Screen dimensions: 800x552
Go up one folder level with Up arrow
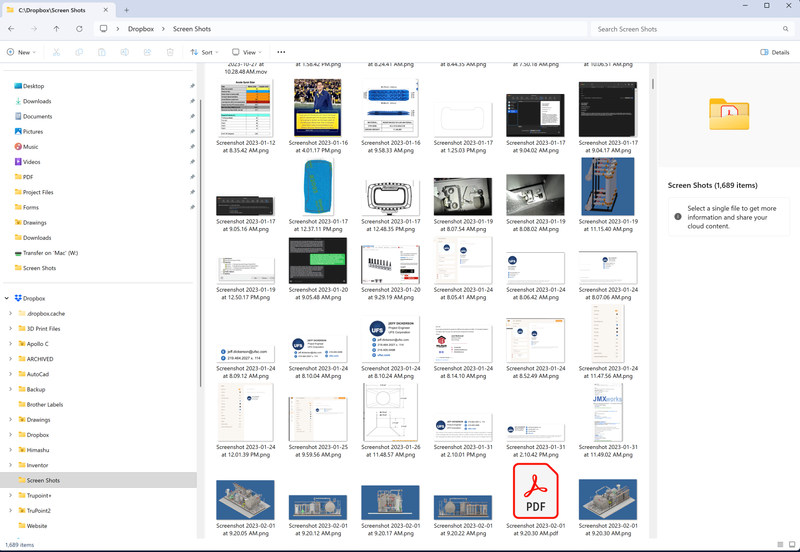[x=56, y=29]
